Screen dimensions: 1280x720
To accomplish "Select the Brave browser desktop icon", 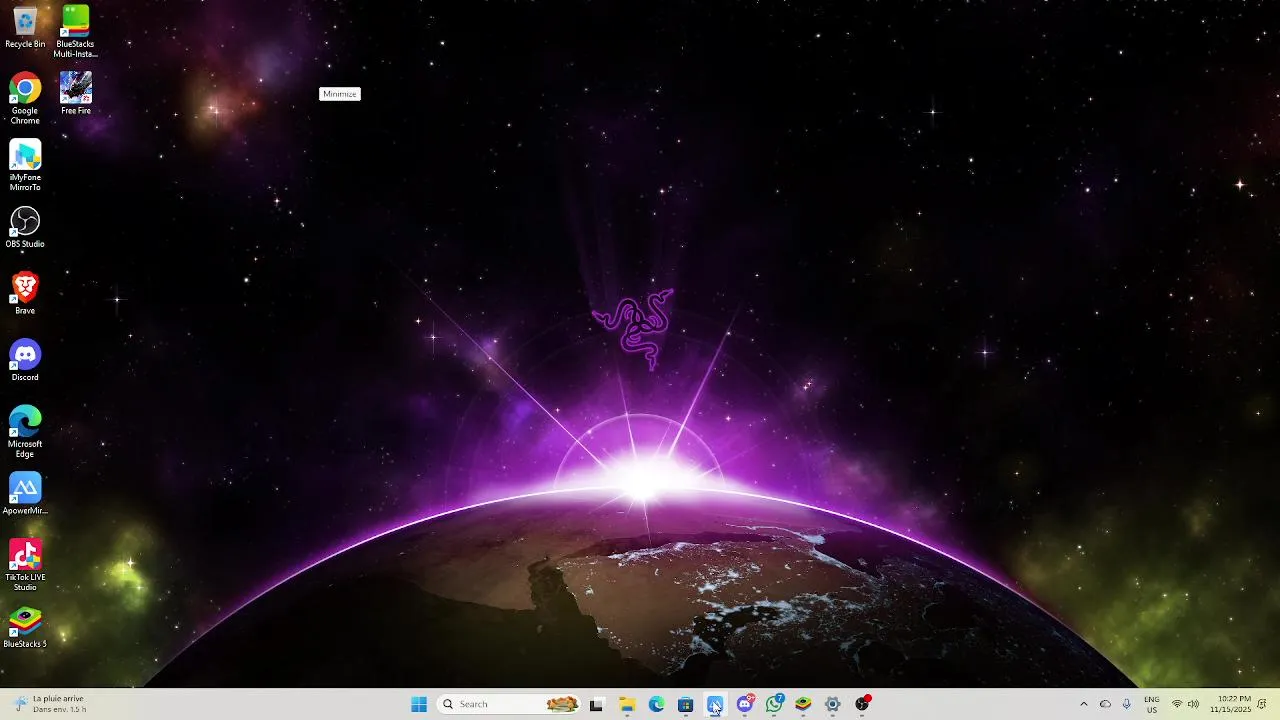I will click(25, 294).
